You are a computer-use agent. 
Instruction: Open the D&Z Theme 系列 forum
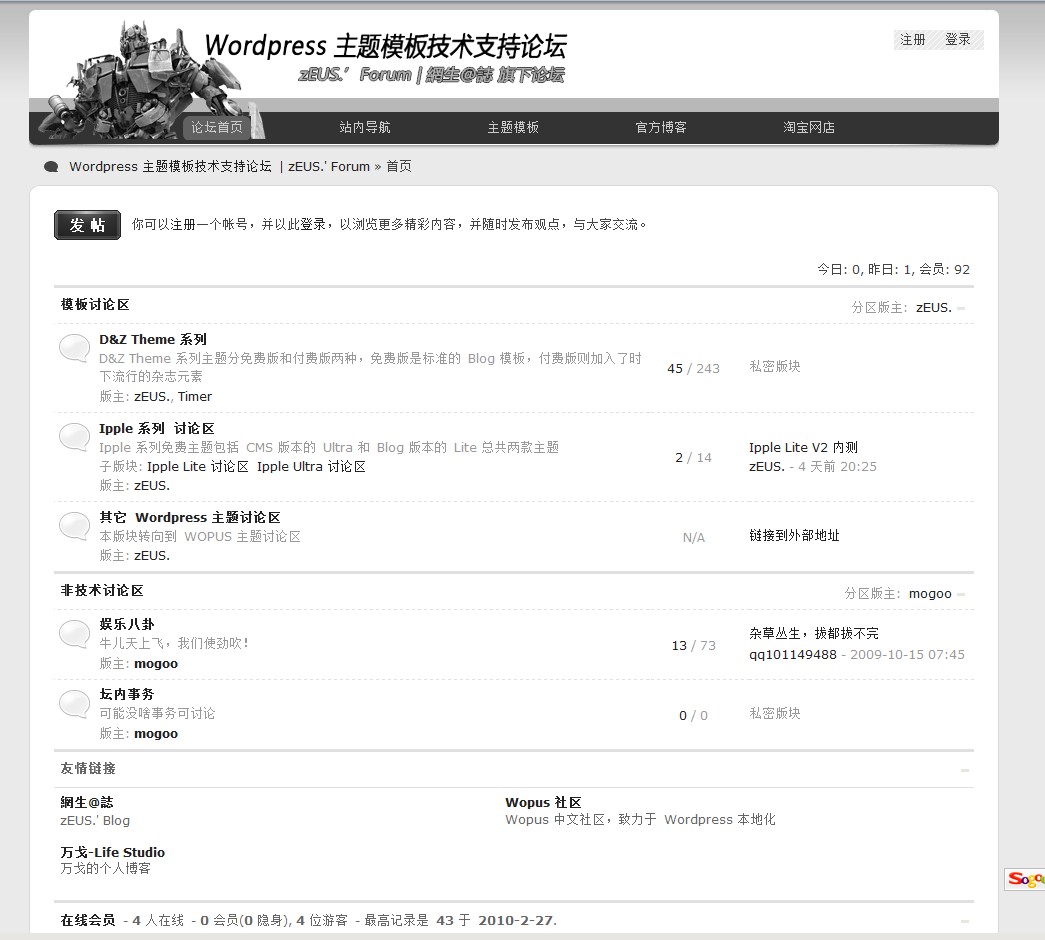click(x=153, y=339)
